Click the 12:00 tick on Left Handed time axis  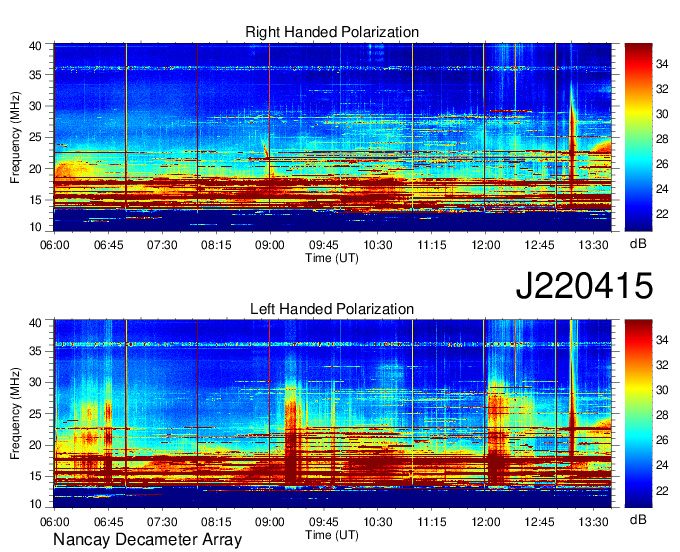tap(486, 522)
